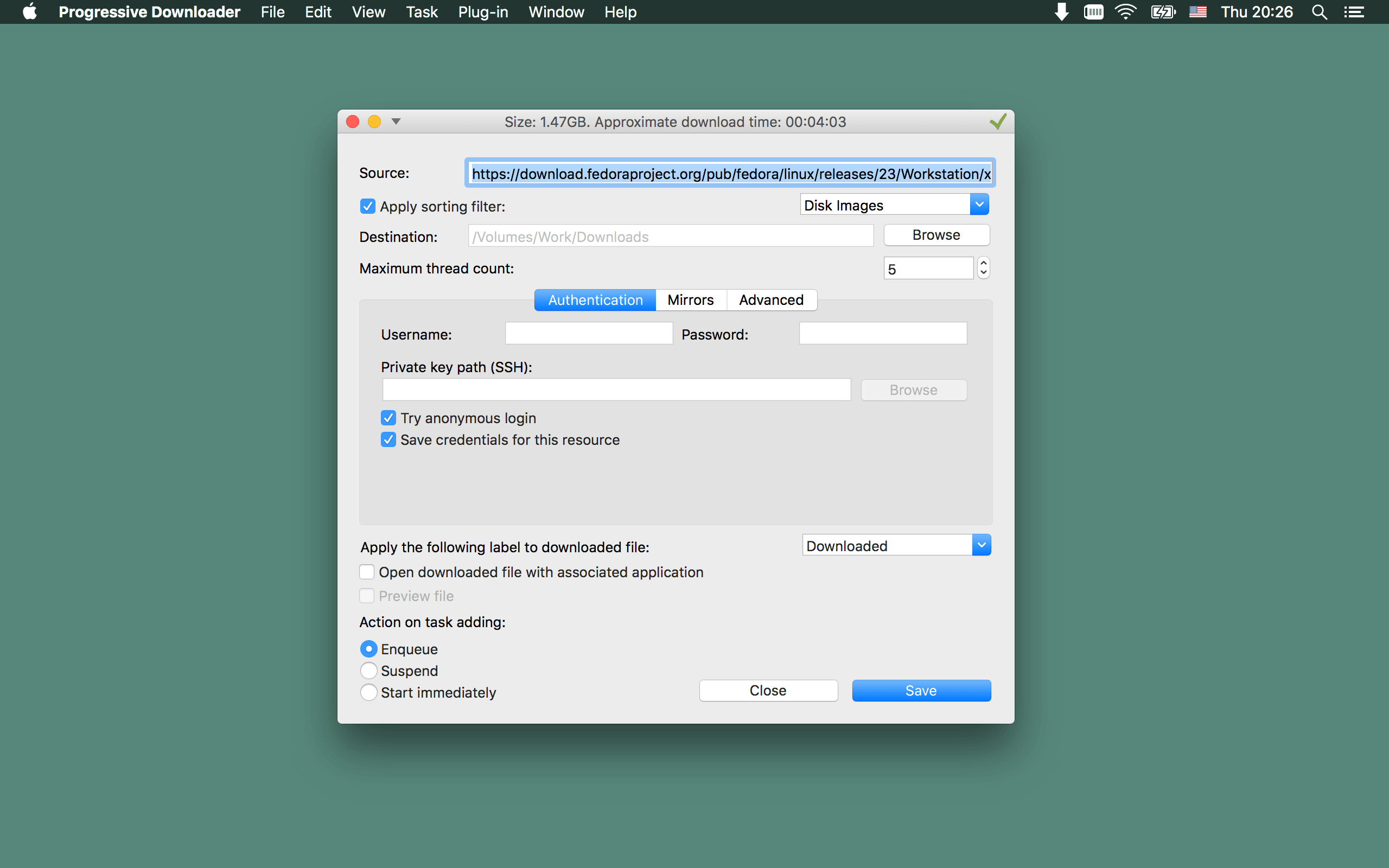Screen dimensions: 1389x868
Task: Select Start immediately radio option
Action: click(x=368, y=692)
